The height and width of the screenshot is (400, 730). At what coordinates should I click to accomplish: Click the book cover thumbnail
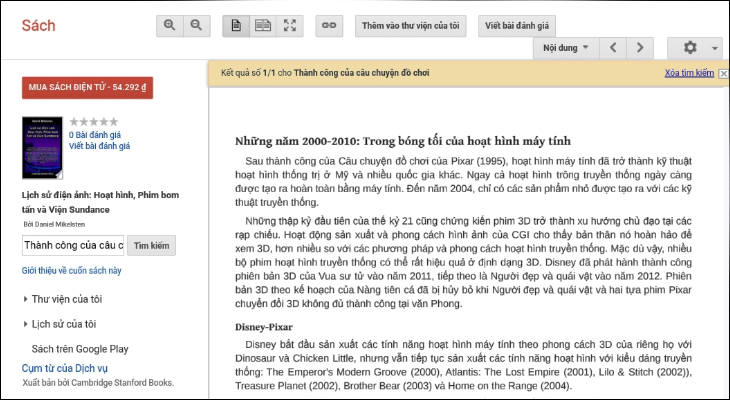[x=42, y=148]
